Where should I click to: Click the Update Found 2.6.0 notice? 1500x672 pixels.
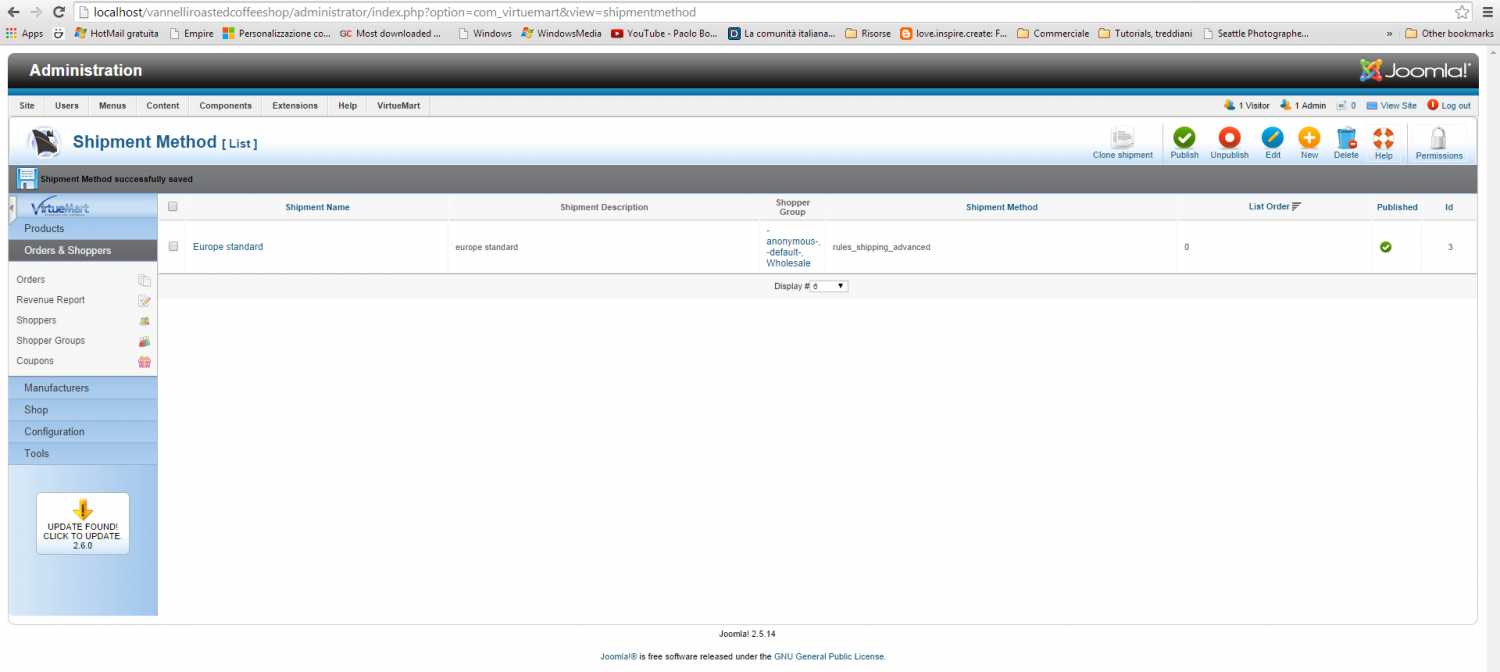[83, 524]
